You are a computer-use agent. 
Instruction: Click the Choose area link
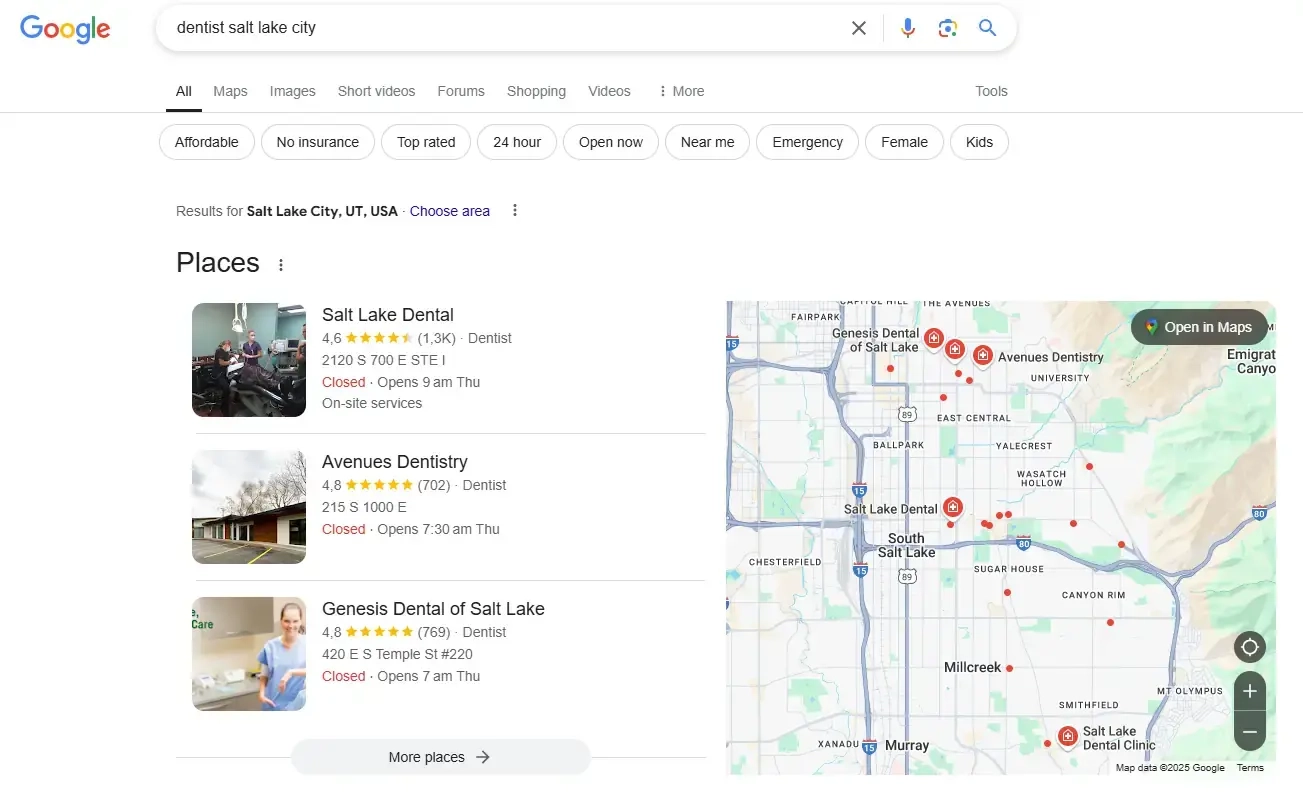point(449,211)
